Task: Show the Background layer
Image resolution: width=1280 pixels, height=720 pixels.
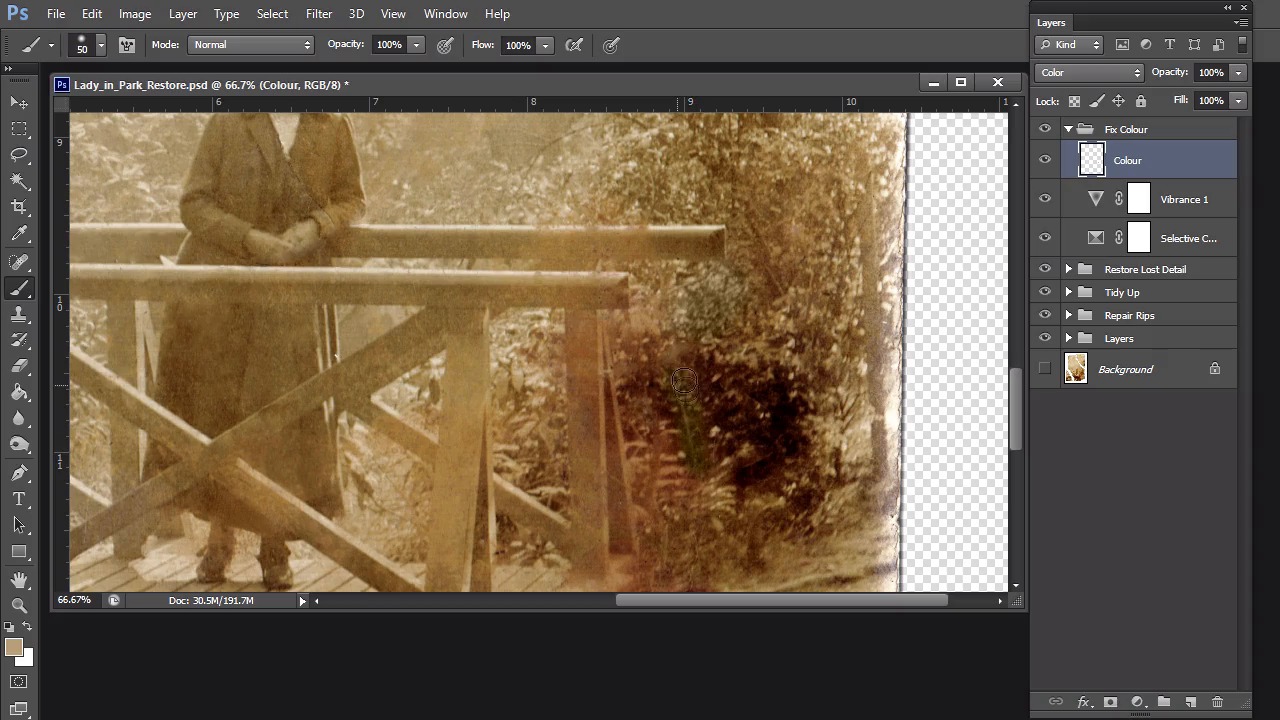Action: pos(1045,369)
